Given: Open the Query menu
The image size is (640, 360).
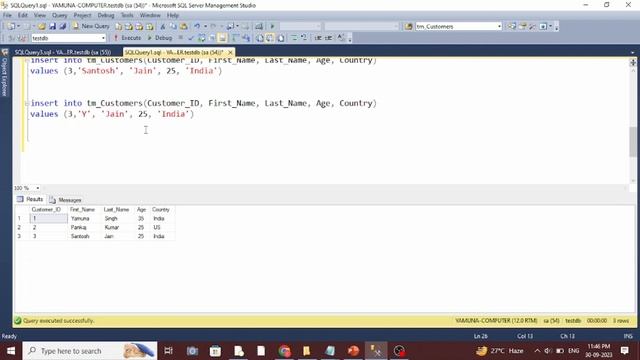Looking at the screenshot, I should click(60, 15).
